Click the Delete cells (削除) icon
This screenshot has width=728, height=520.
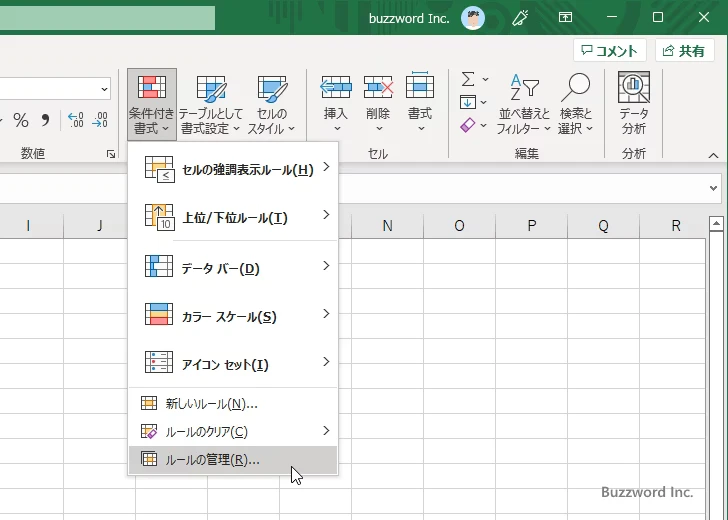pos(378,87)
